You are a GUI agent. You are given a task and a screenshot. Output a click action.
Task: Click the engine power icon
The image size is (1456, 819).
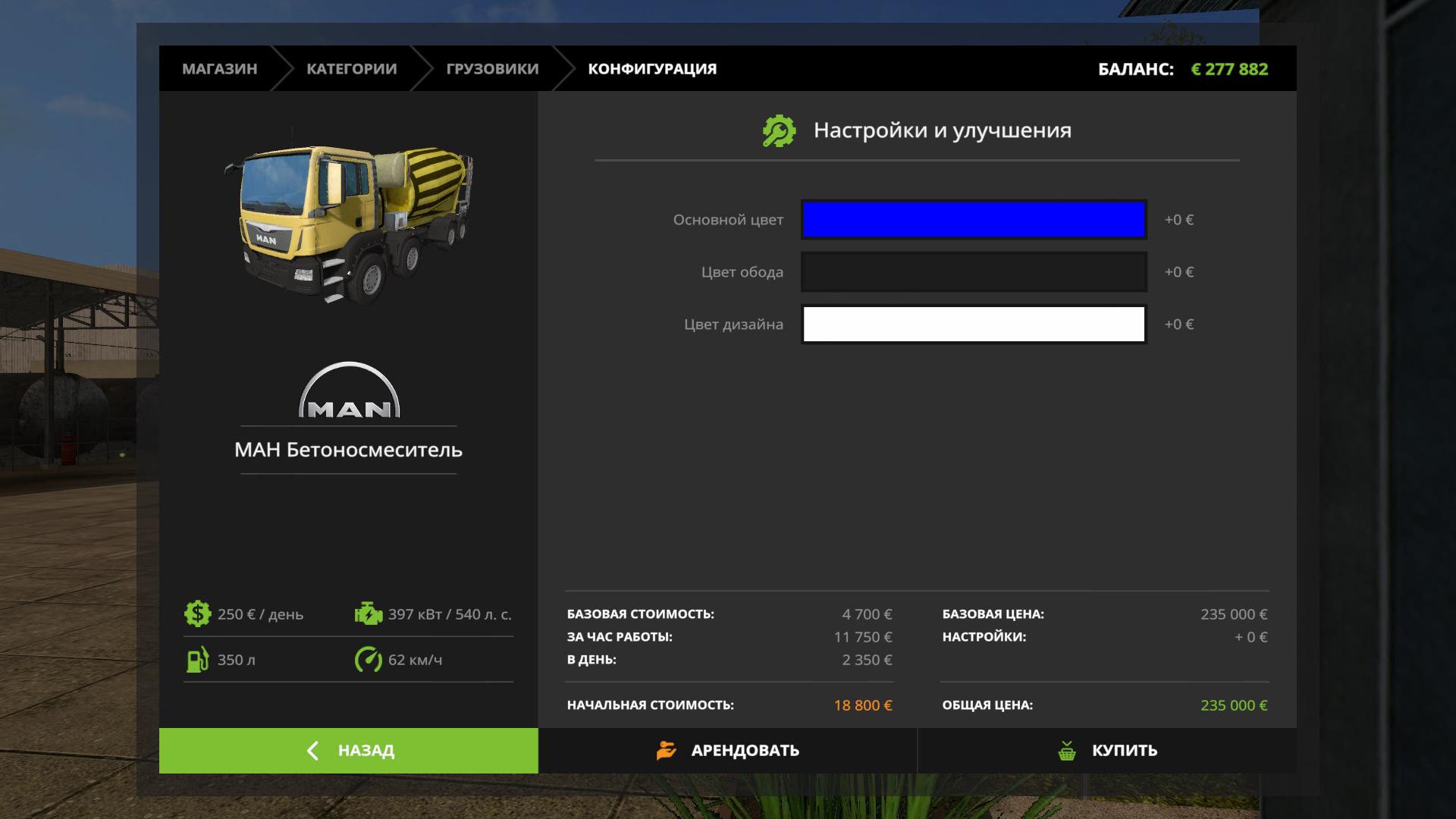369,613
